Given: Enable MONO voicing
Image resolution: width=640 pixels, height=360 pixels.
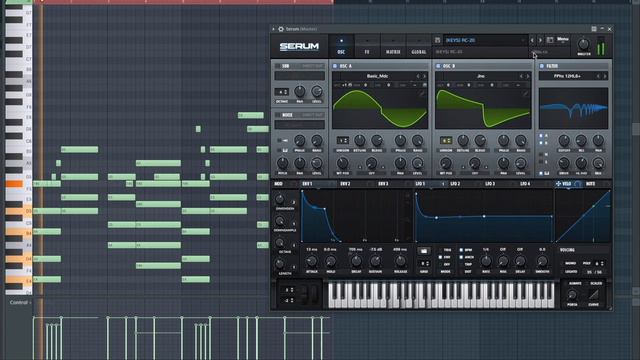Looking at the screenshot, I should 570,264.
